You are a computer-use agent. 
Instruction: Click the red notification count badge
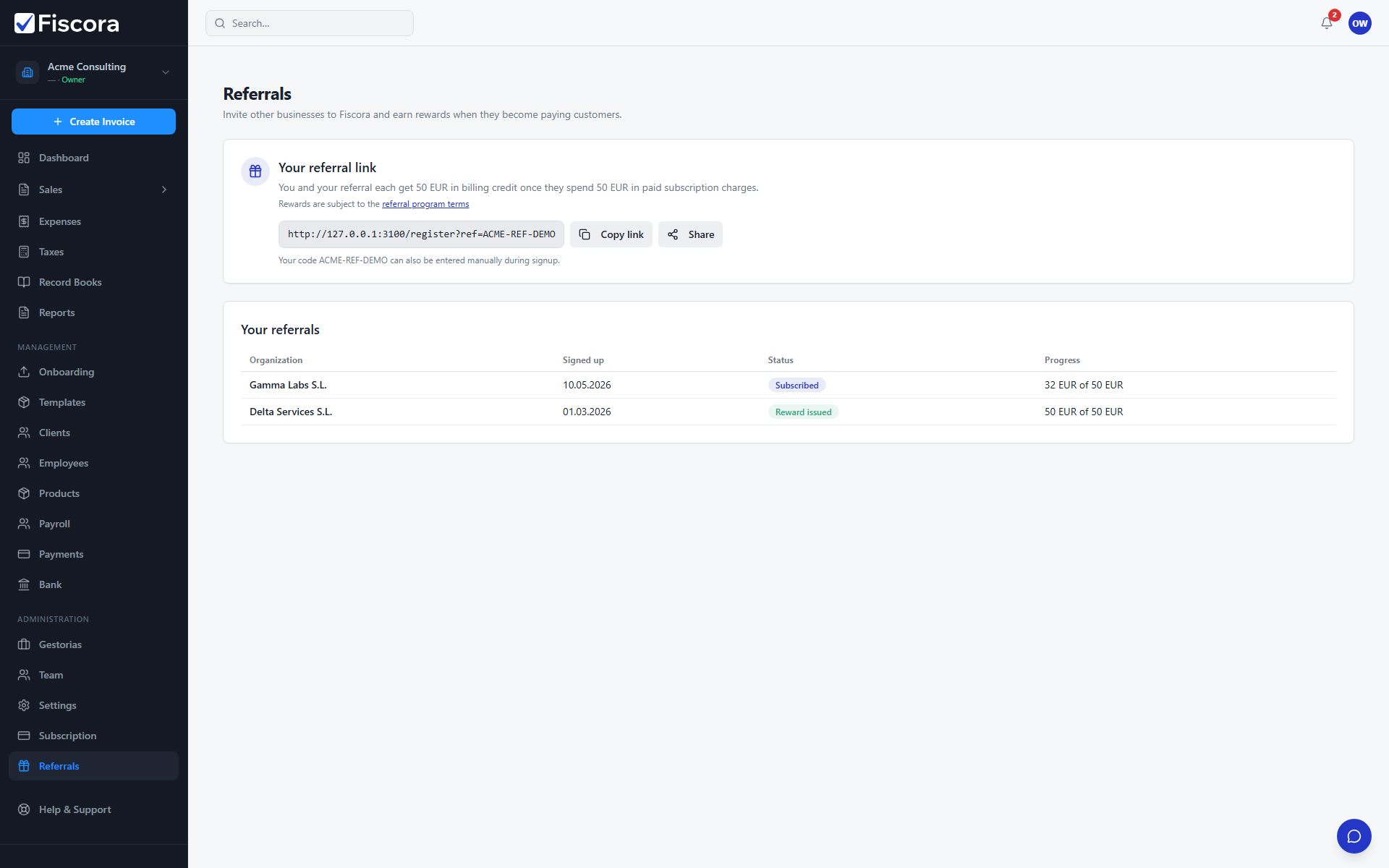click(x=1335, y=15)
